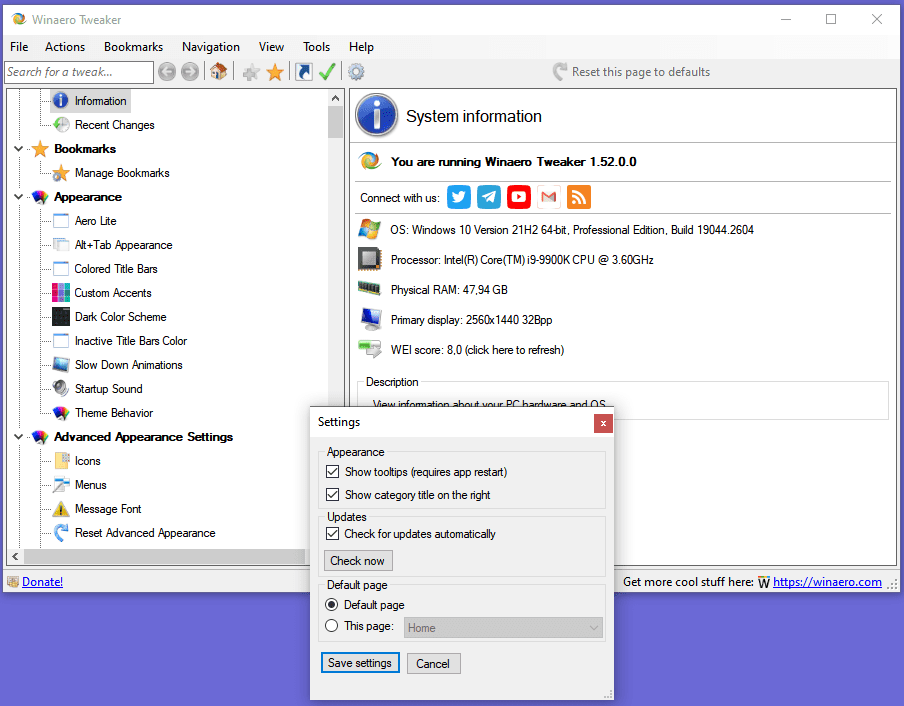Select the This page radio button
904x706 pixels.
pos(332,625)
